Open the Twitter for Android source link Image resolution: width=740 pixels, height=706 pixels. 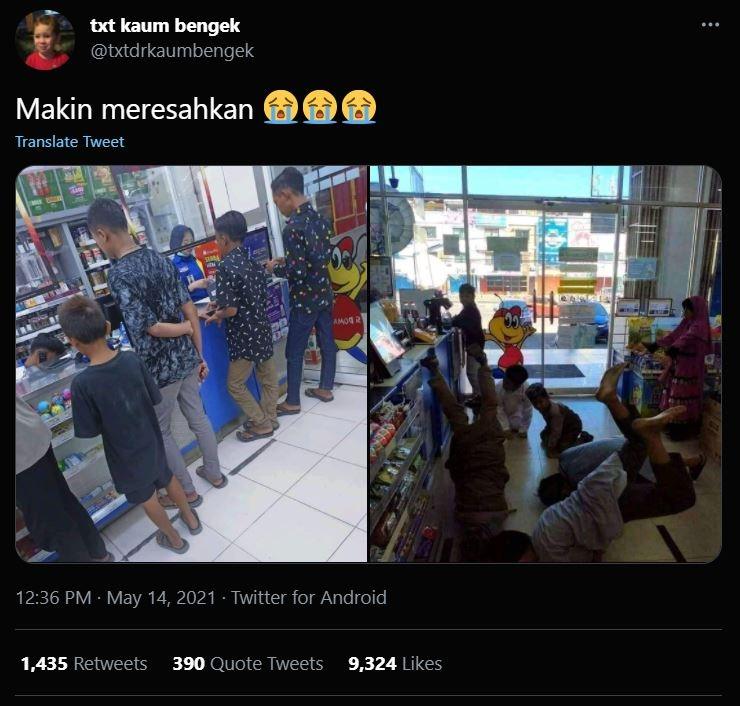click(x=309, y=597)
